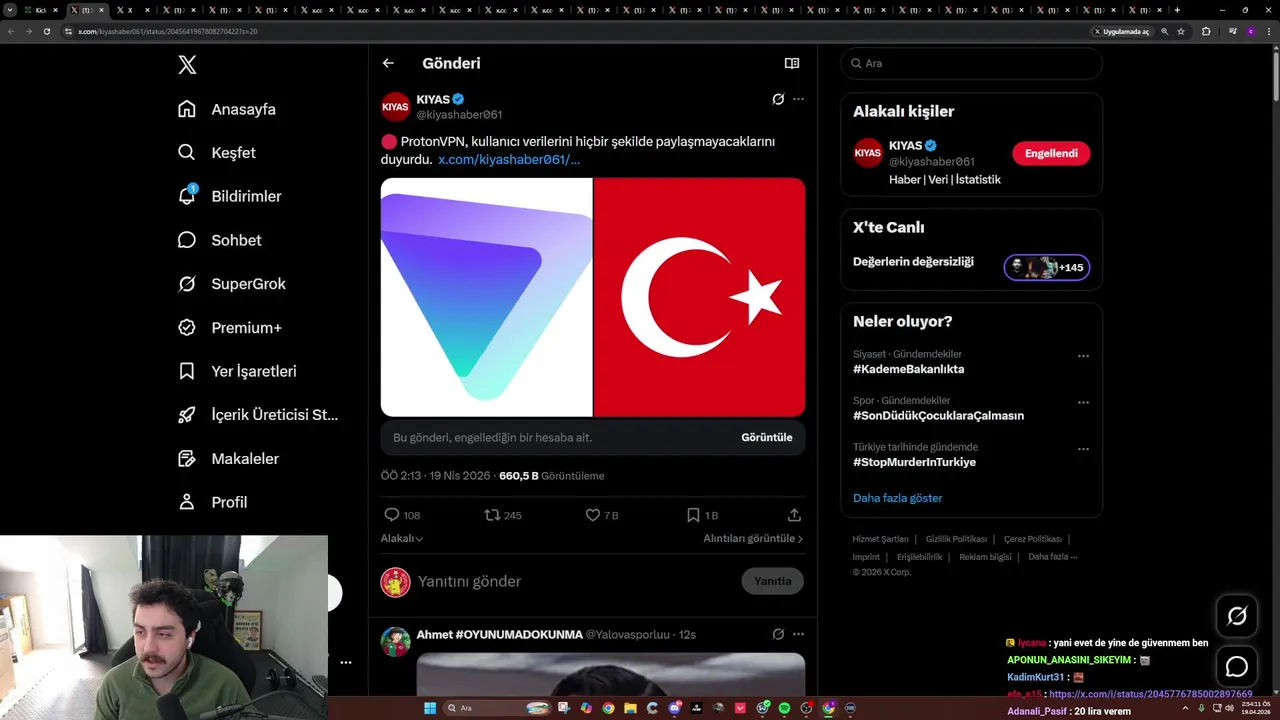Click the Ara search box on X
Viewport: 1280px width, 720px height.
tap(971, 63)
